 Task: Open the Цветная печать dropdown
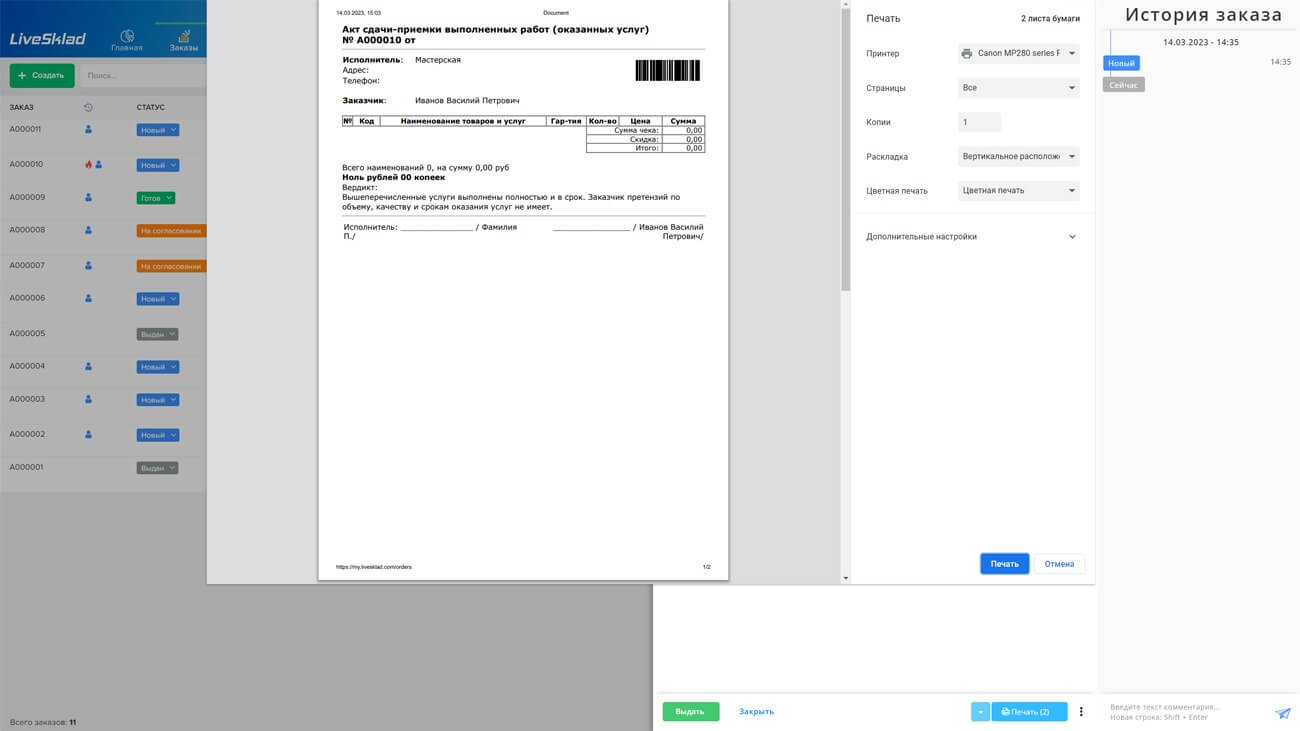(1018, 191)
